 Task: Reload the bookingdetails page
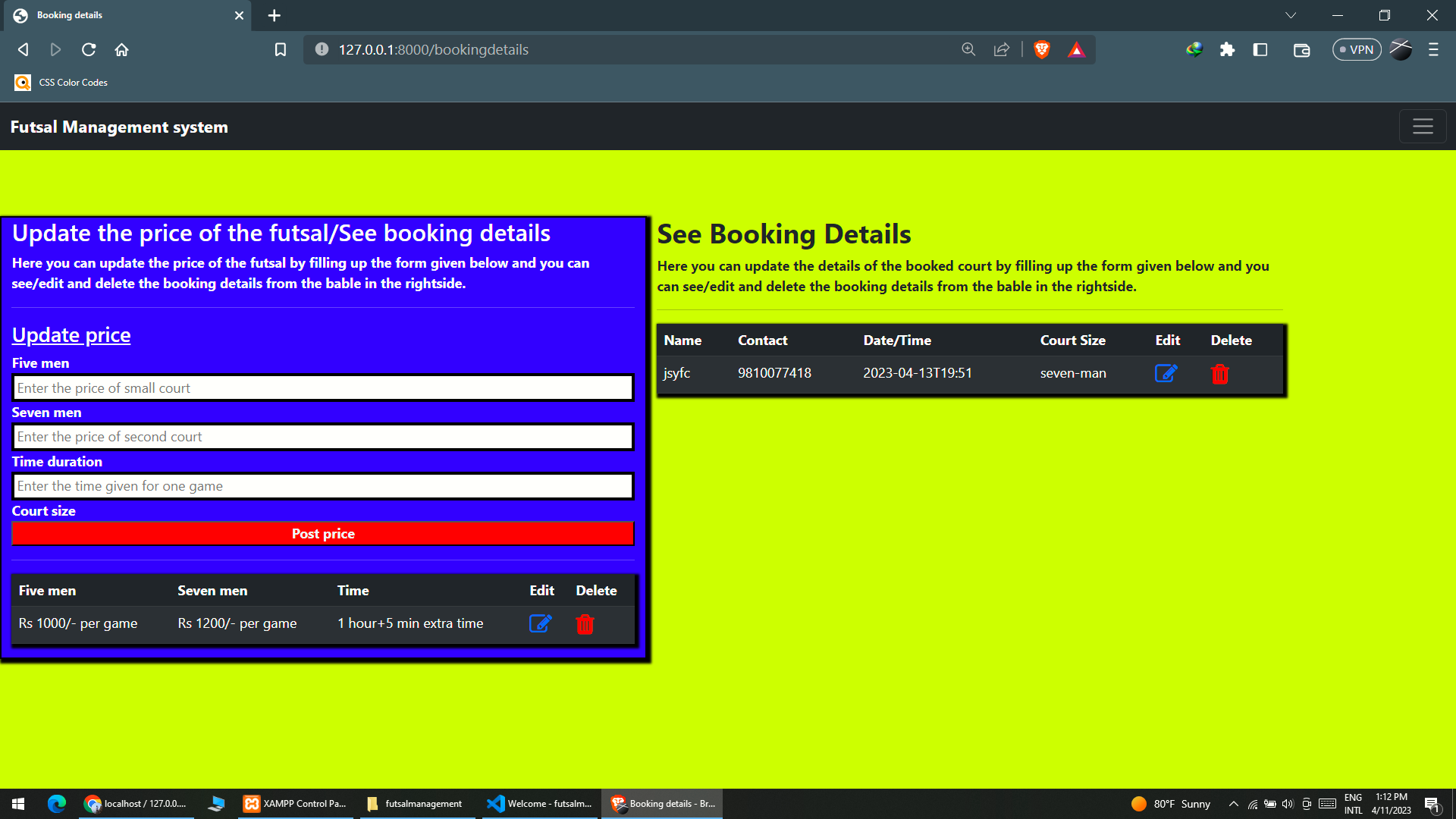pos(89,49)
